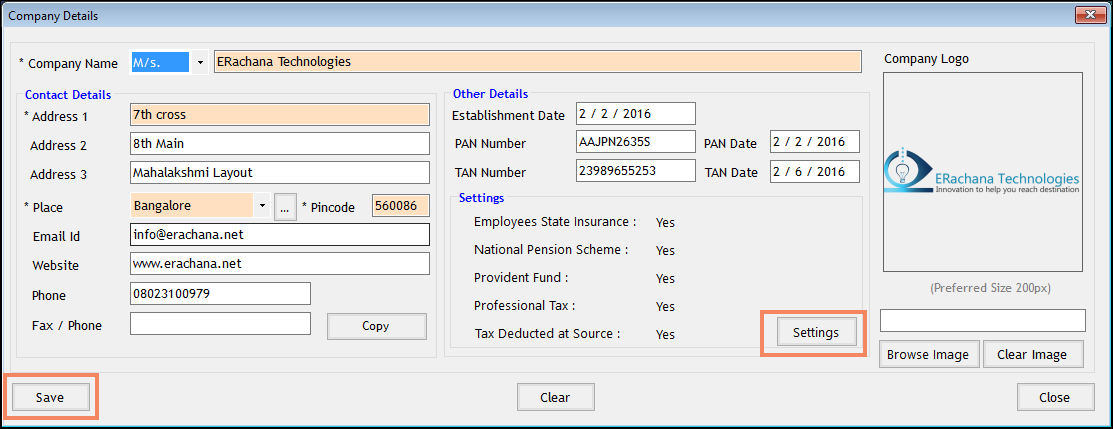Click the TAN Number field

tap(636, 170)
